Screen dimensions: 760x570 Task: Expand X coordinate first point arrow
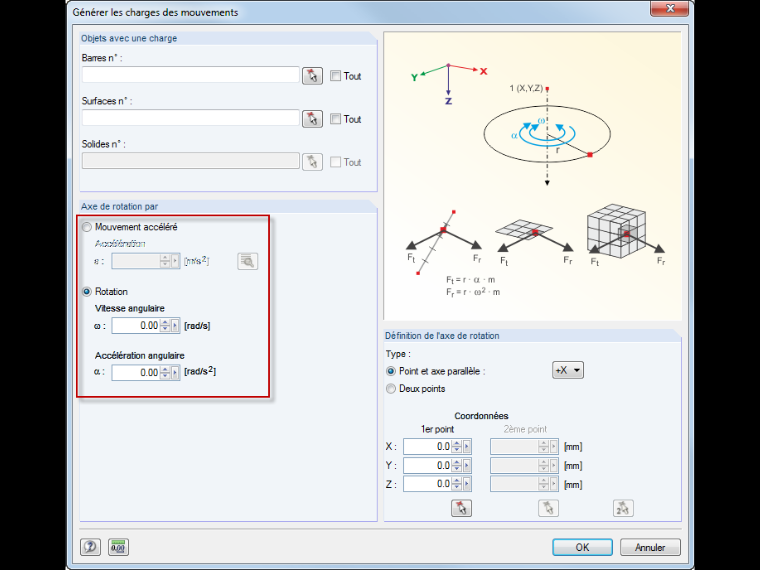467,446
